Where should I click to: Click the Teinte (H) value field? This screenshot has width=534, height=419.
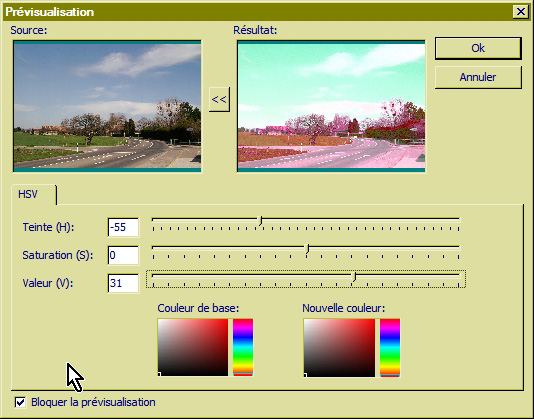(x=123, y=227)
